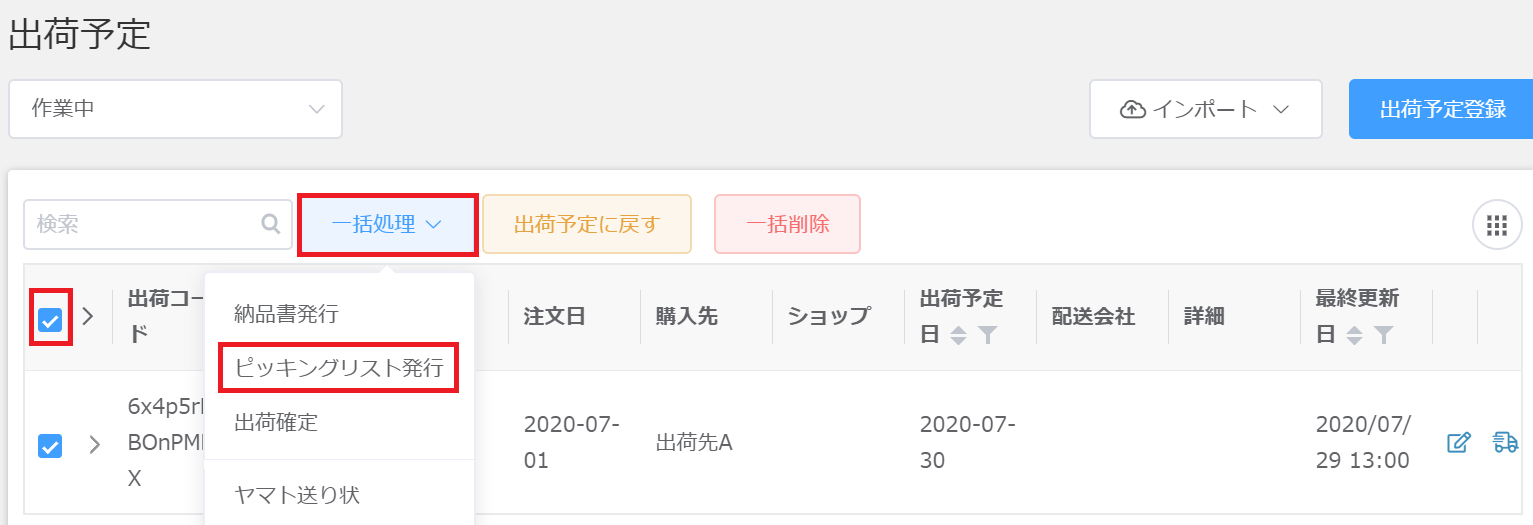Click the search magnifier icon

270,224
